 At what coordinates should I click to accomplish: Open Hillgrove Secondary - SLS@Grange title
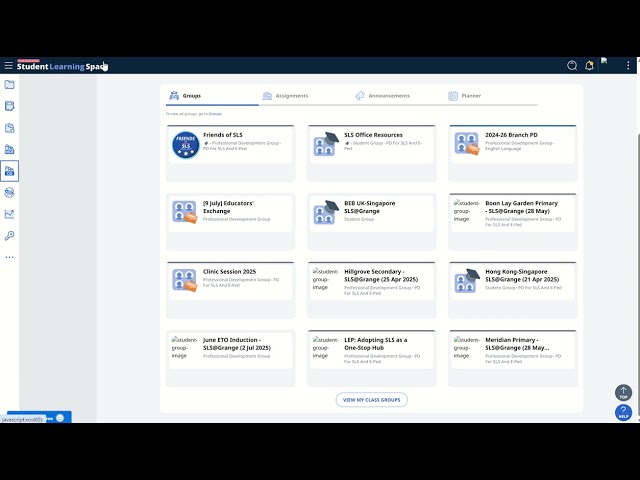pos(381,276)
